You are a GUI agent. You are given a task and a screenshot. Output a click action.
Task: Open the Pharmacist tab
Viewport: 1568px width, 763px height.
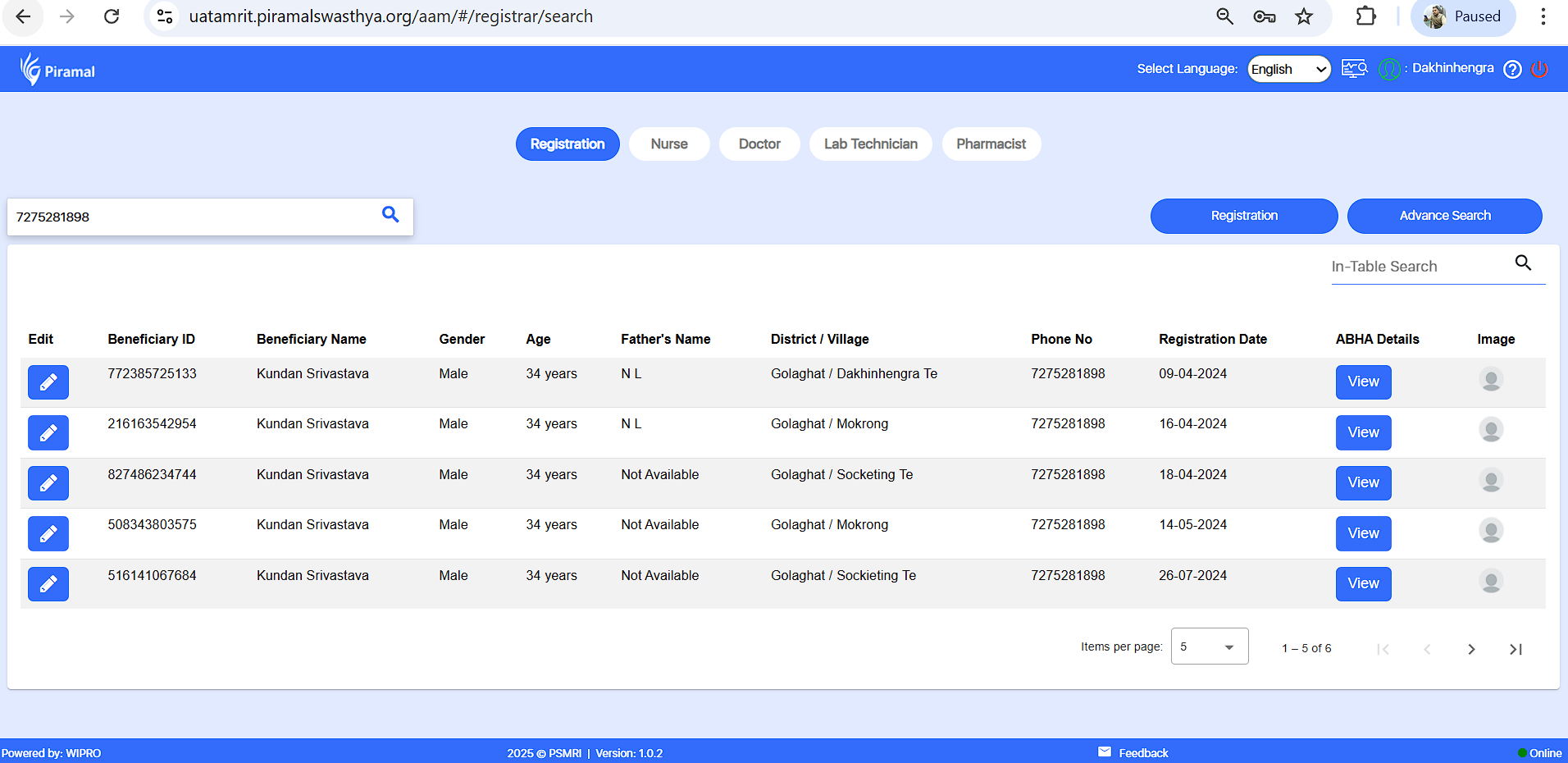(x=991, y=144)
